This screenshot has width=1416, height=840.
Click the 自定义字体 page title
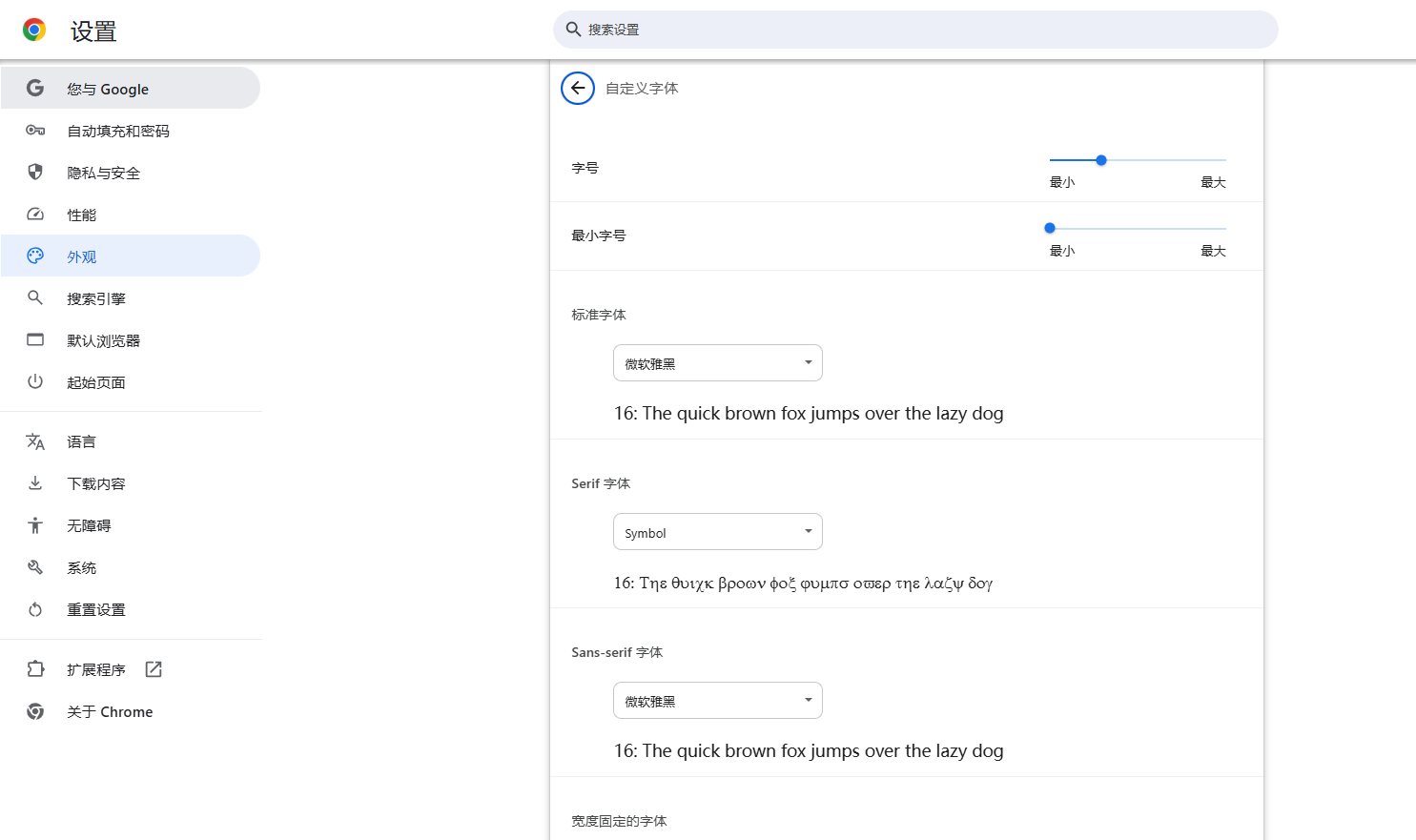(x=642, y=88)
